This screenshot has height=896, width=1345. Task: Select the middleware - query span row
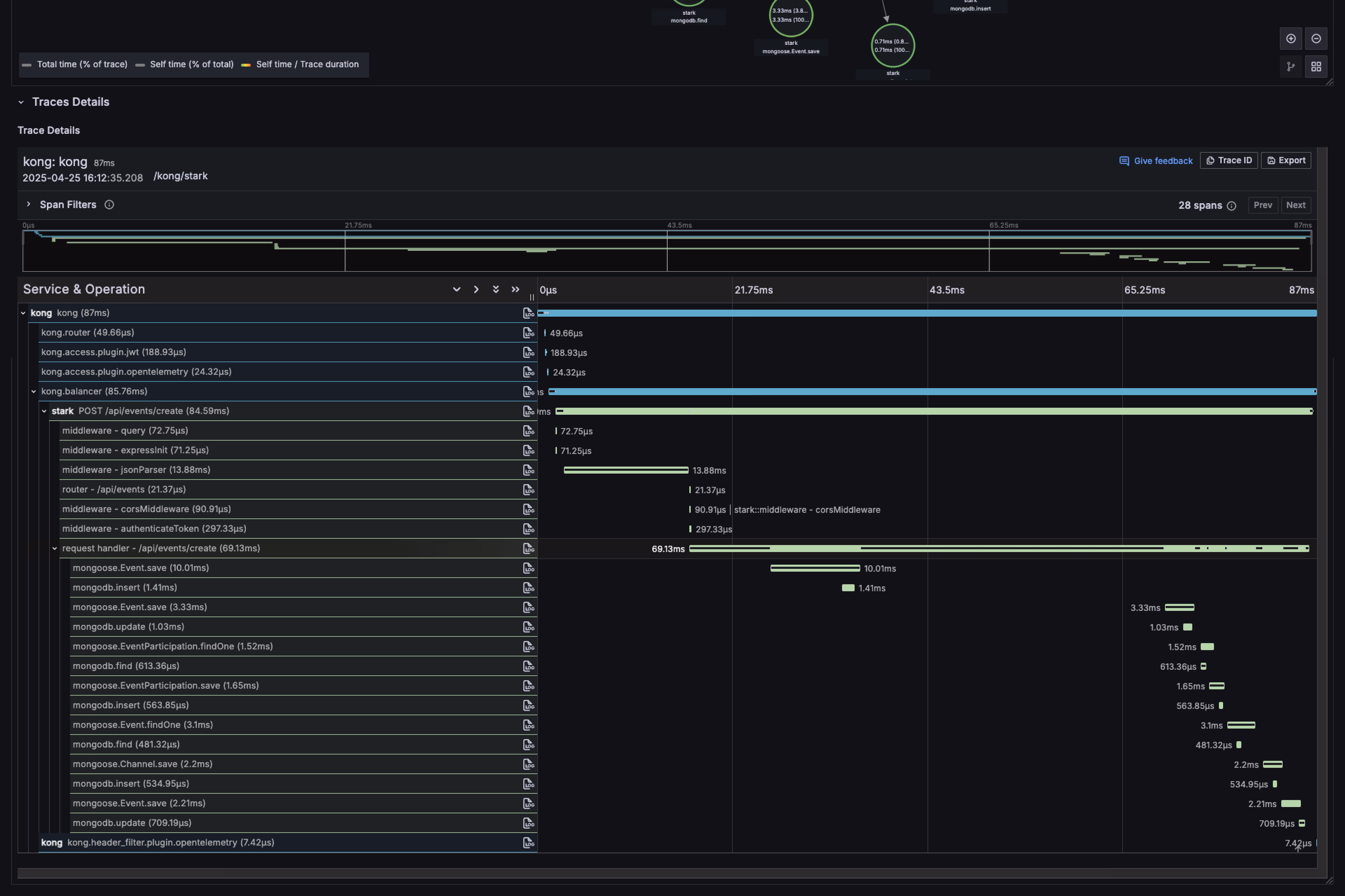coord(298,431)
